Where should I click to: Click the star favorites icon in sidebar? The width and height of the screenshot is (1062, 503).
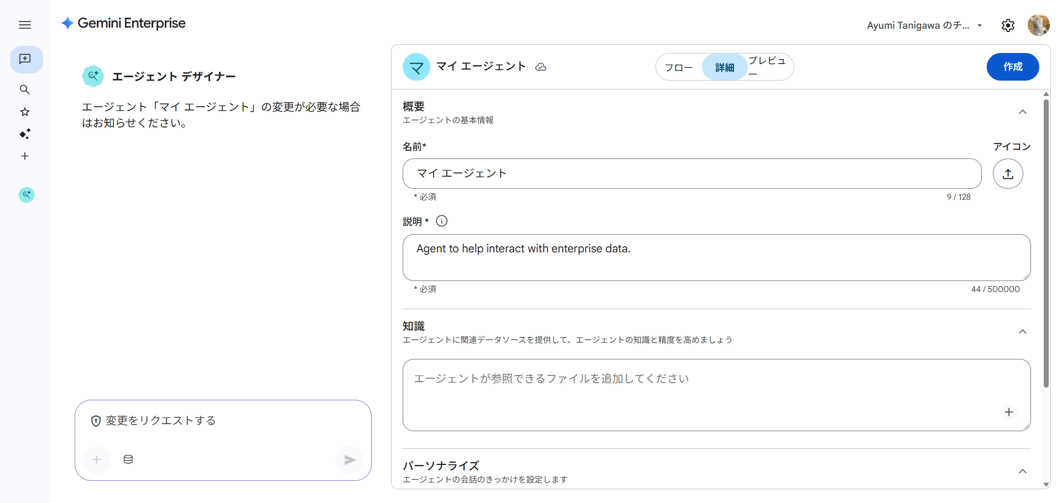pos(25,112)
